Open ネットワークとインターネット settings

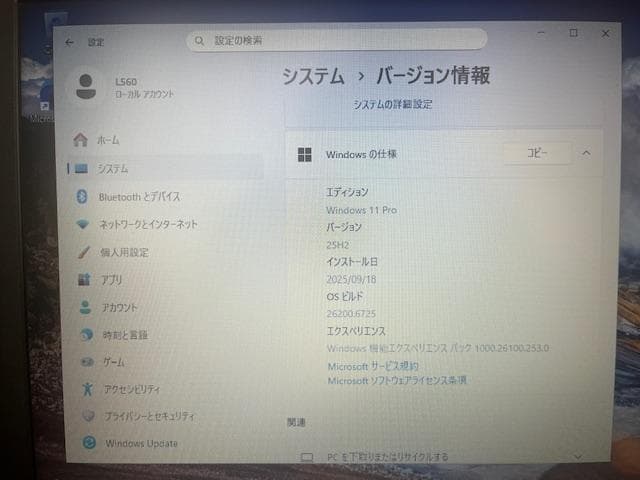tap(149, 224)
